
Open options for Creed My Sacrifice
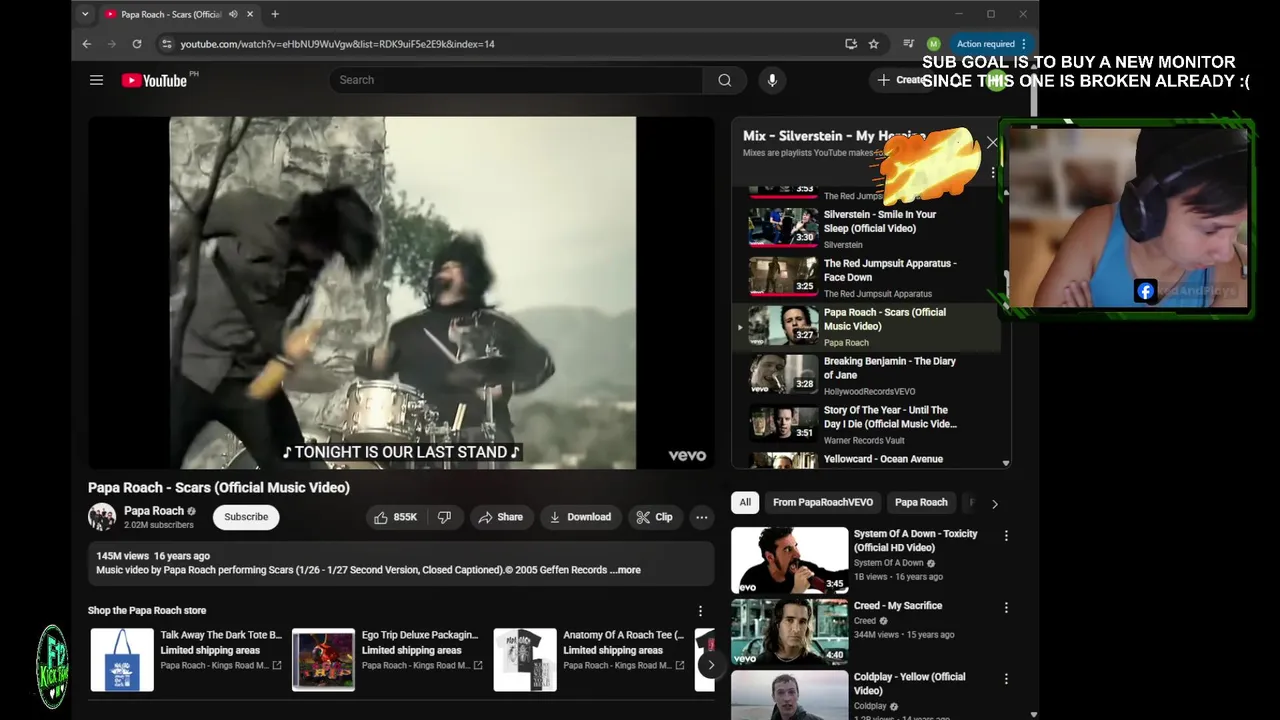[1006, 608]
